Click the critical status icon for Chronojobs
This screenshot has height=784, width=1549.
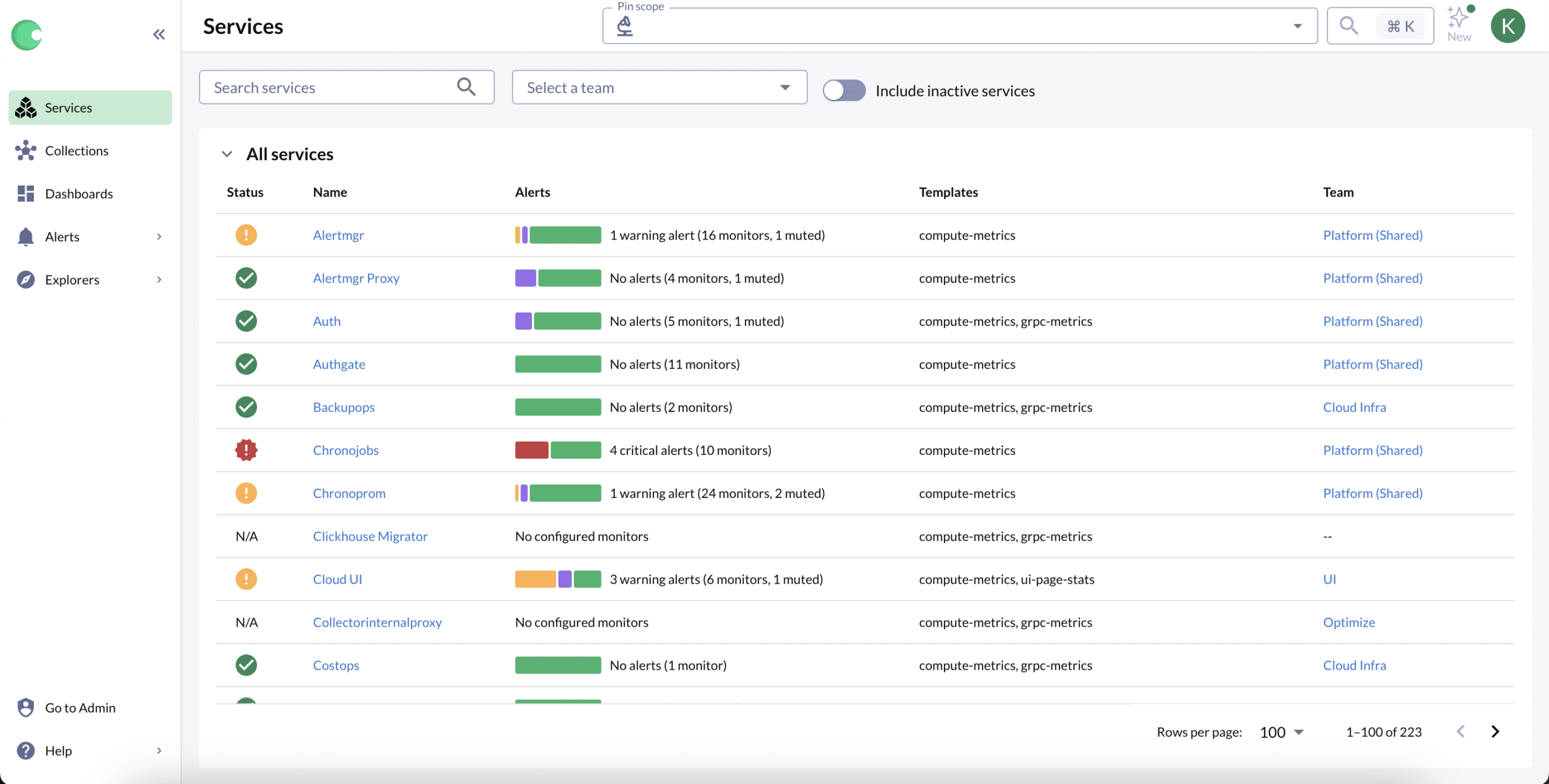pos(246,450)
